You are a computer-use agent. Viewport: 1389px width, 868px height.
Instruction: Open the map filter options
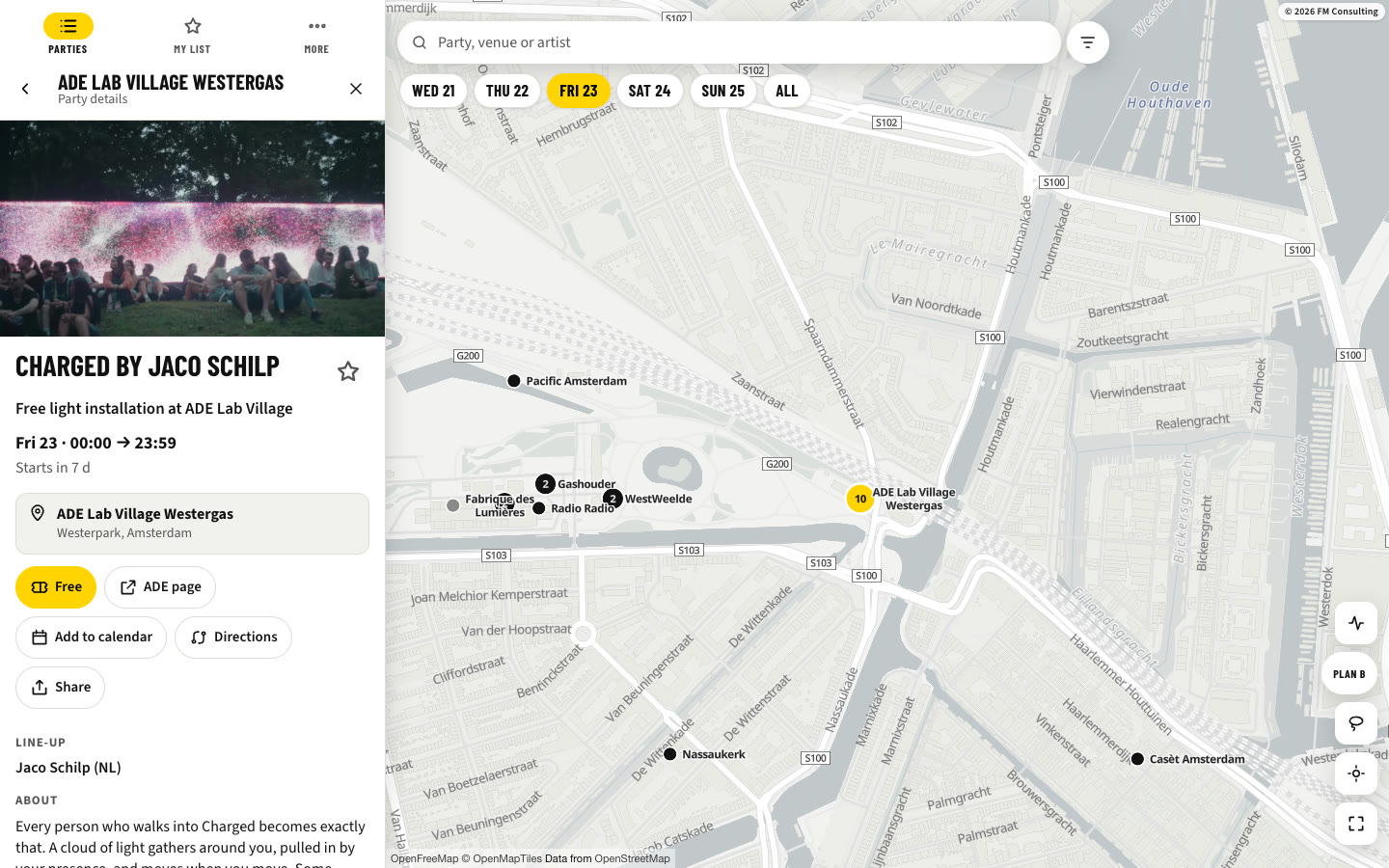(1088, 42)
